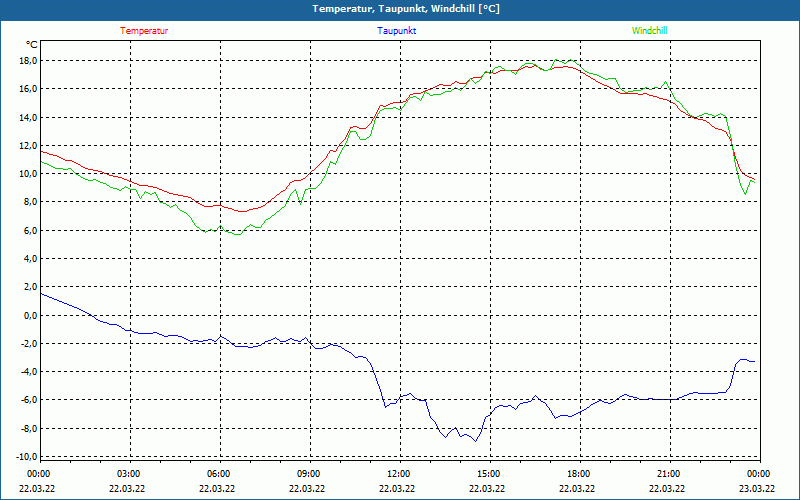
Task: Click the "6,0" positive y-axis value
Action: point(31,230)
